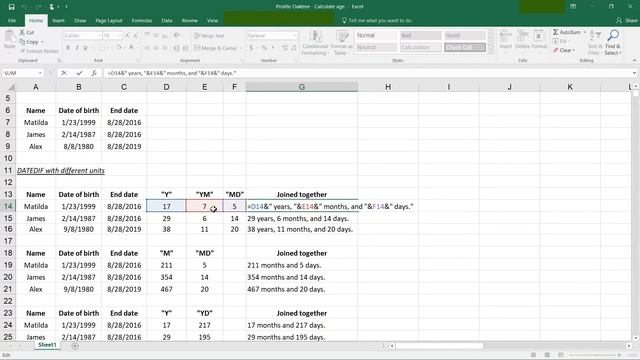Confirm the formula with the checkmark

pos(79,73)
